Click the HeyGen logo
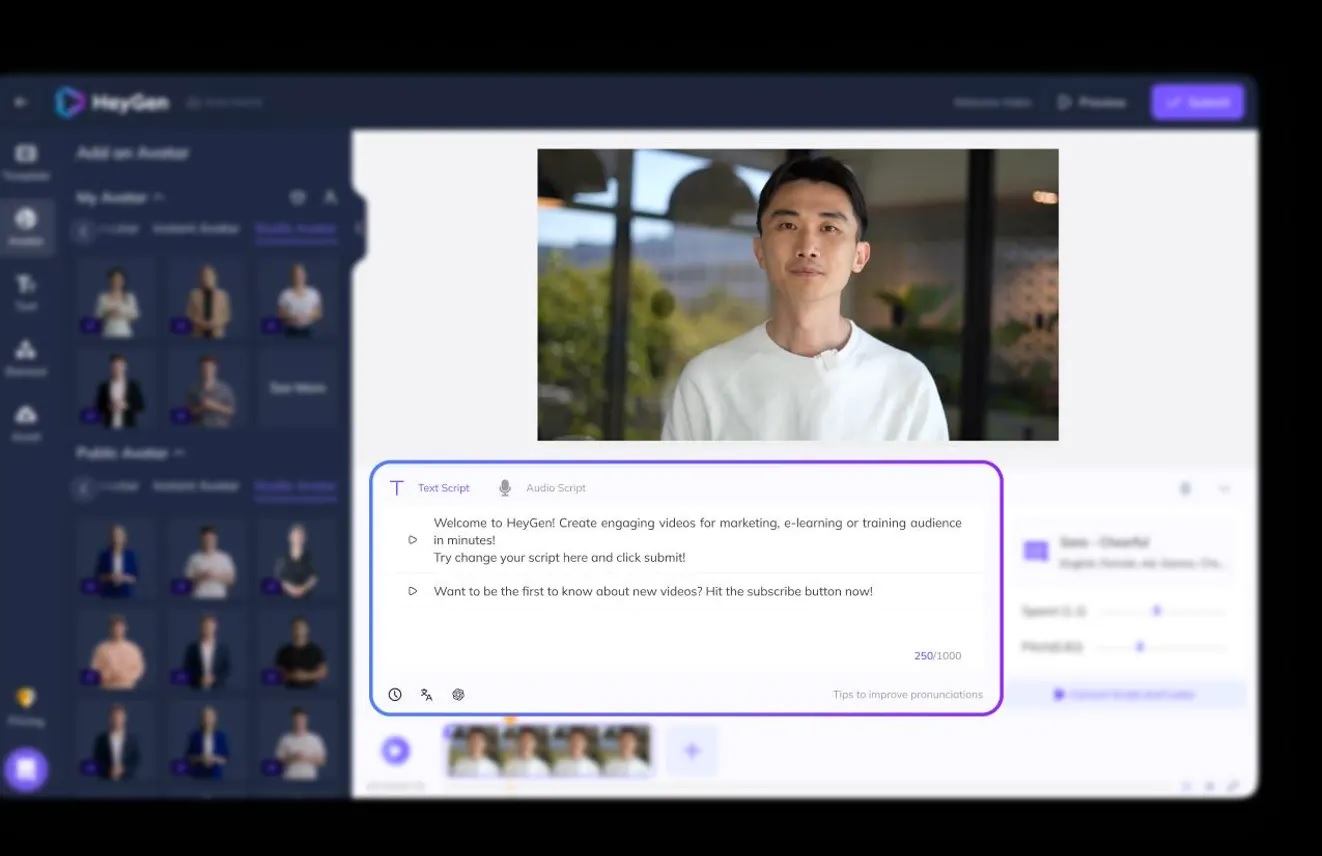This screenshot has height=856, width=1322. 111,102
